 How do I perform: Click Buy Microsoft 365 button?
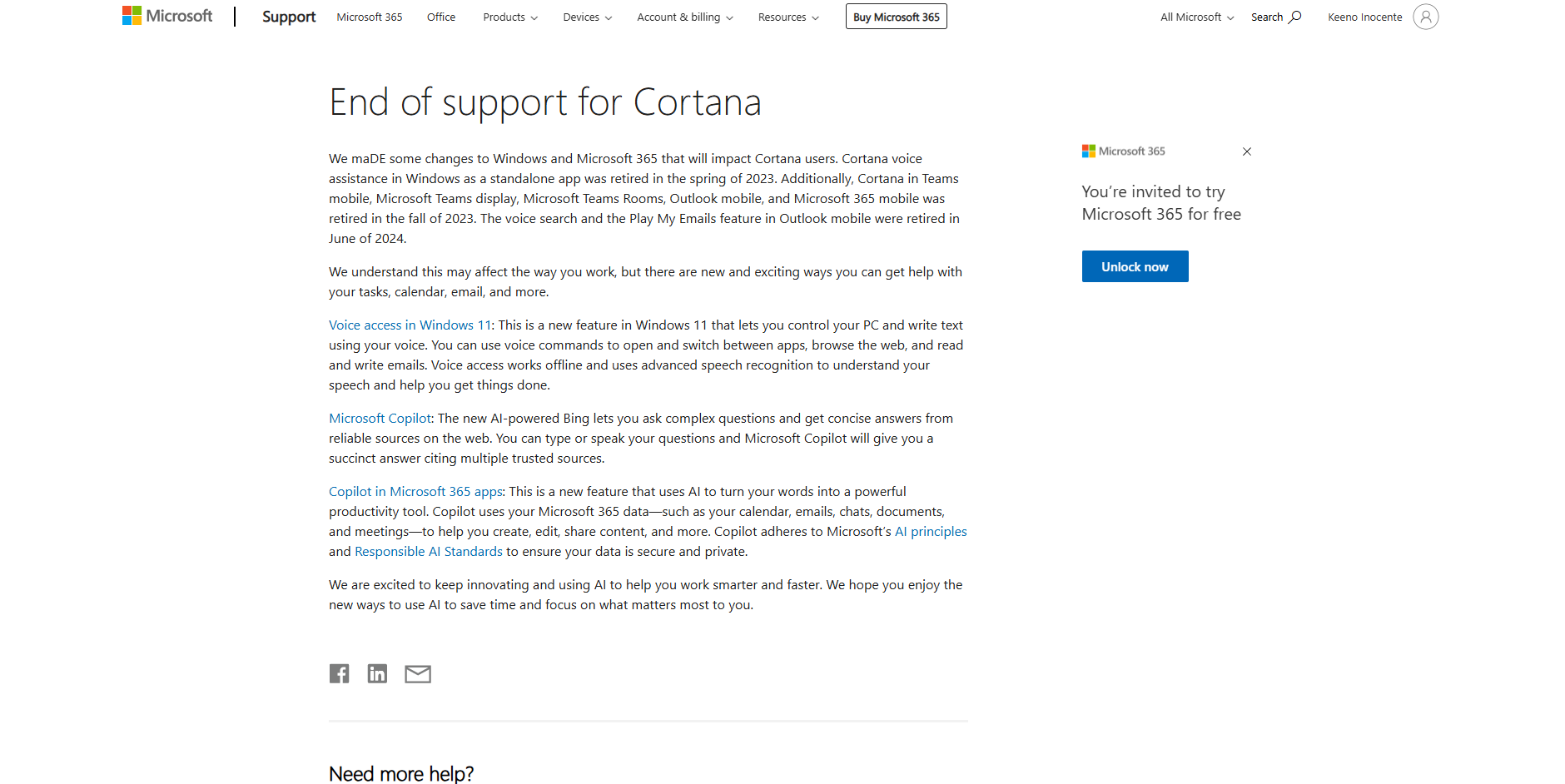(897, 17)
